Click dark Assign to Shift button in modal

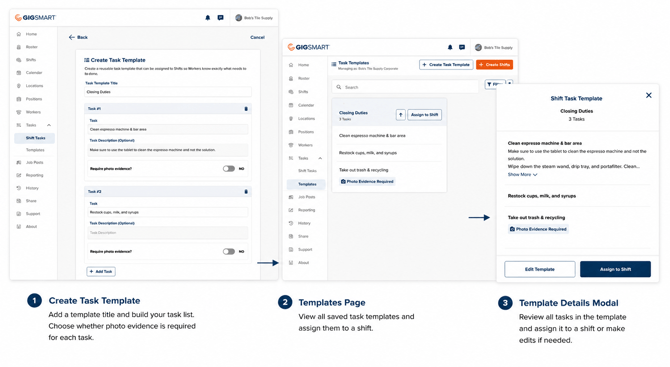615,269
